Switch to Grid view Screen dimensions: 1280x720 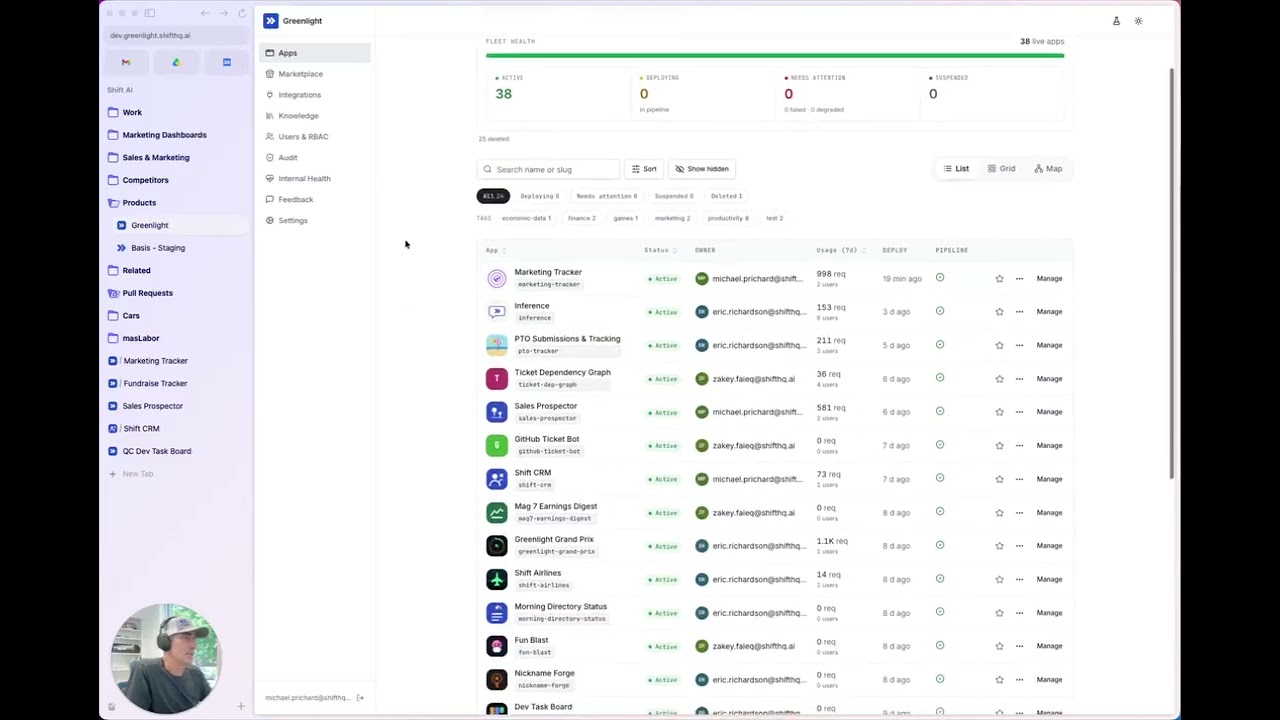(x=1001, y=169)
